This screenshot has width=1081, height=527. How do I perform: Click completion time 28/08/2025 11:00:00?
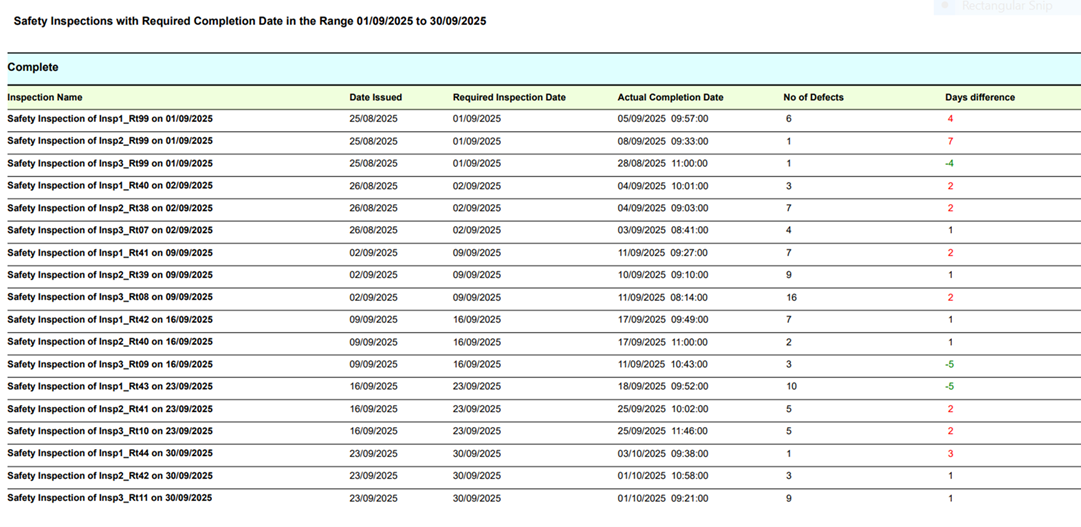click(x=663, y=164)
